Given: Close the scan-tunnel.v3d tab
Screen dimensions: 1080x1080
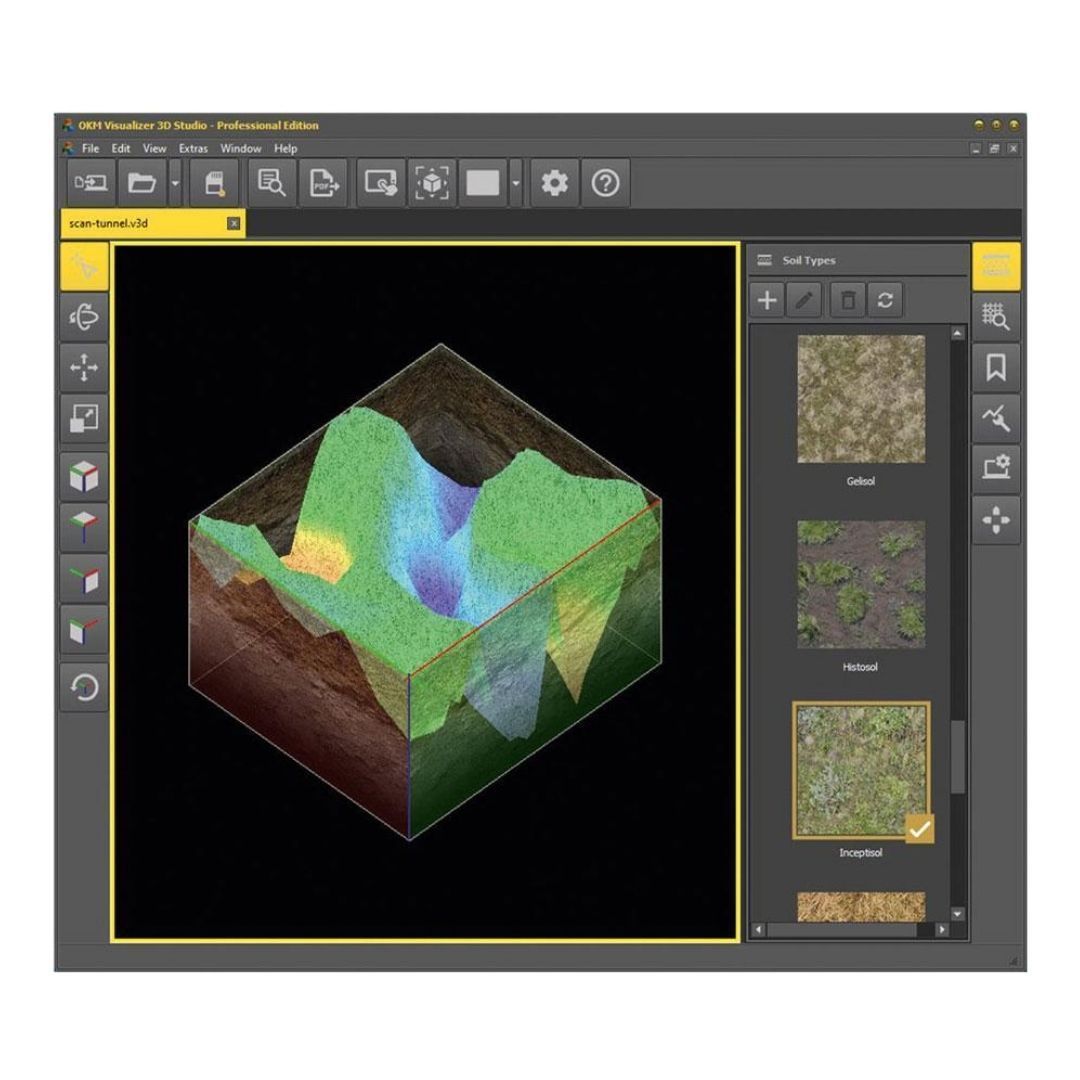Looking at the screenshot, I should click(233, 223).
